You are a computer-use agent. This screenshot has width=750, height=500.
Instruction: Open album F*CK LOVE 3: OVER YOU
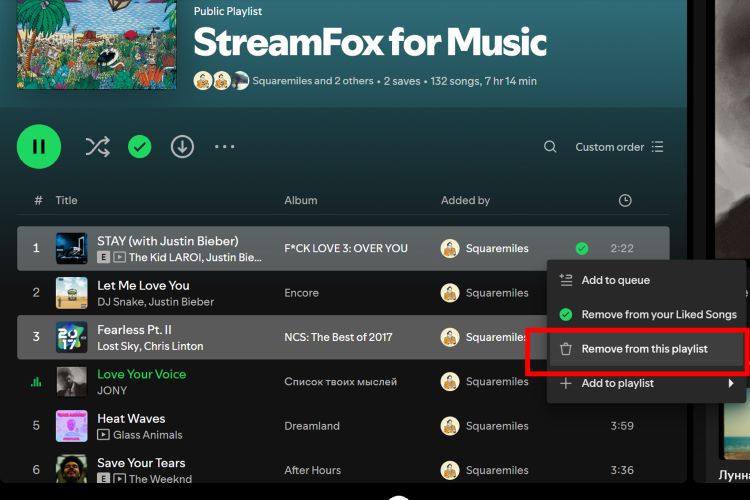coord(346,248)
